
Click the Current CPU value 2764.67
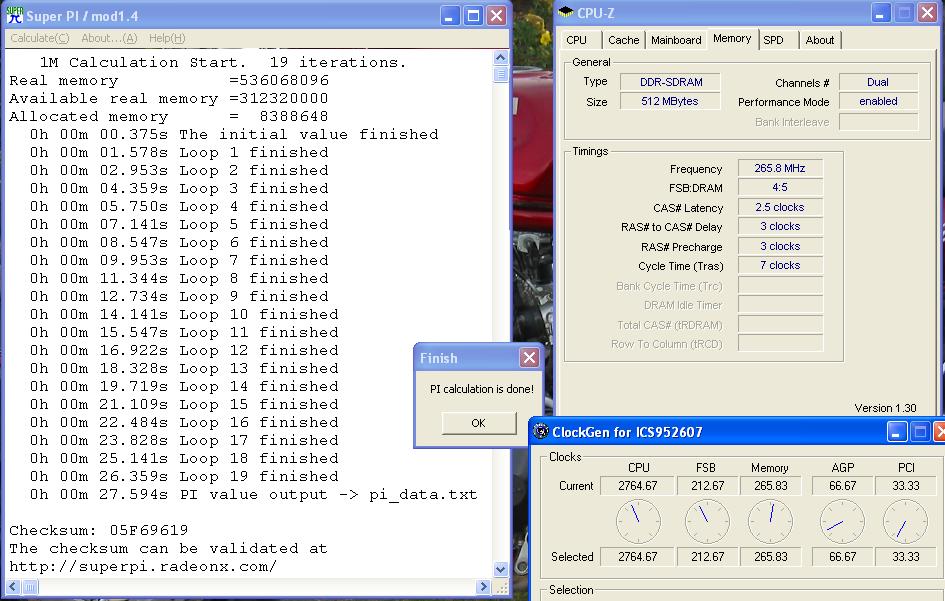tap(638, 486)
